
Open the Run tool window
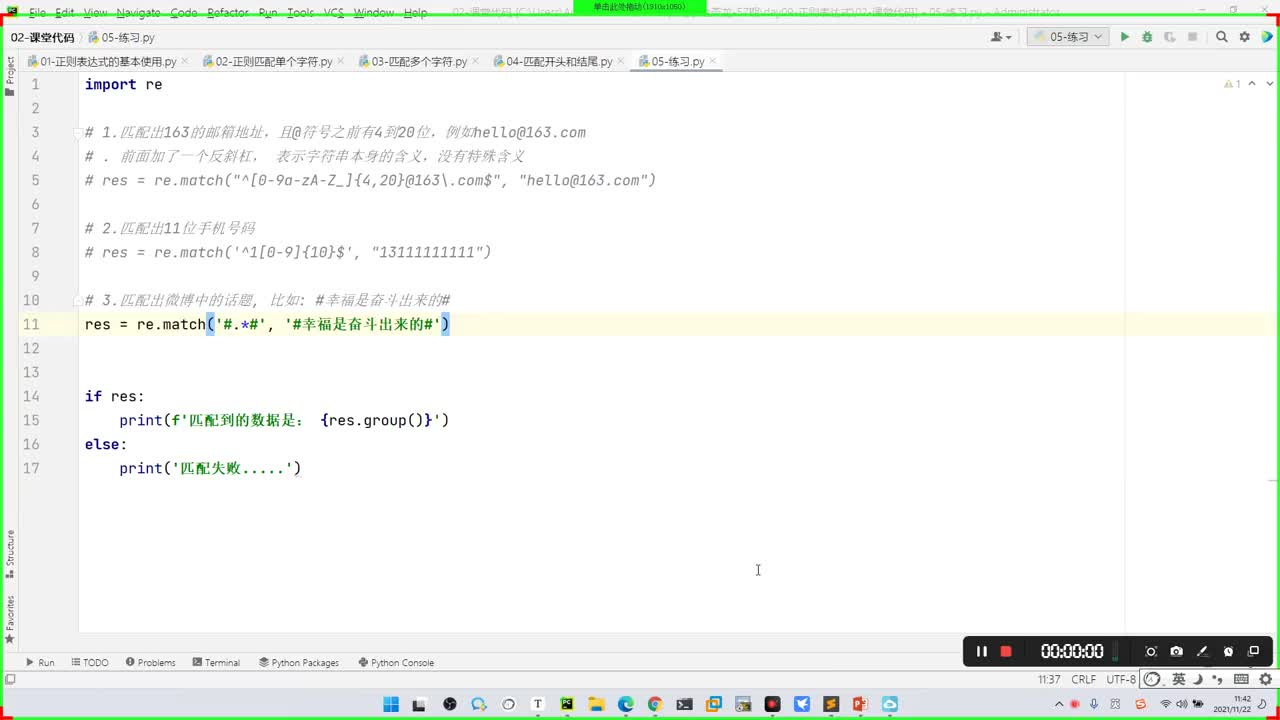(40, 662)
